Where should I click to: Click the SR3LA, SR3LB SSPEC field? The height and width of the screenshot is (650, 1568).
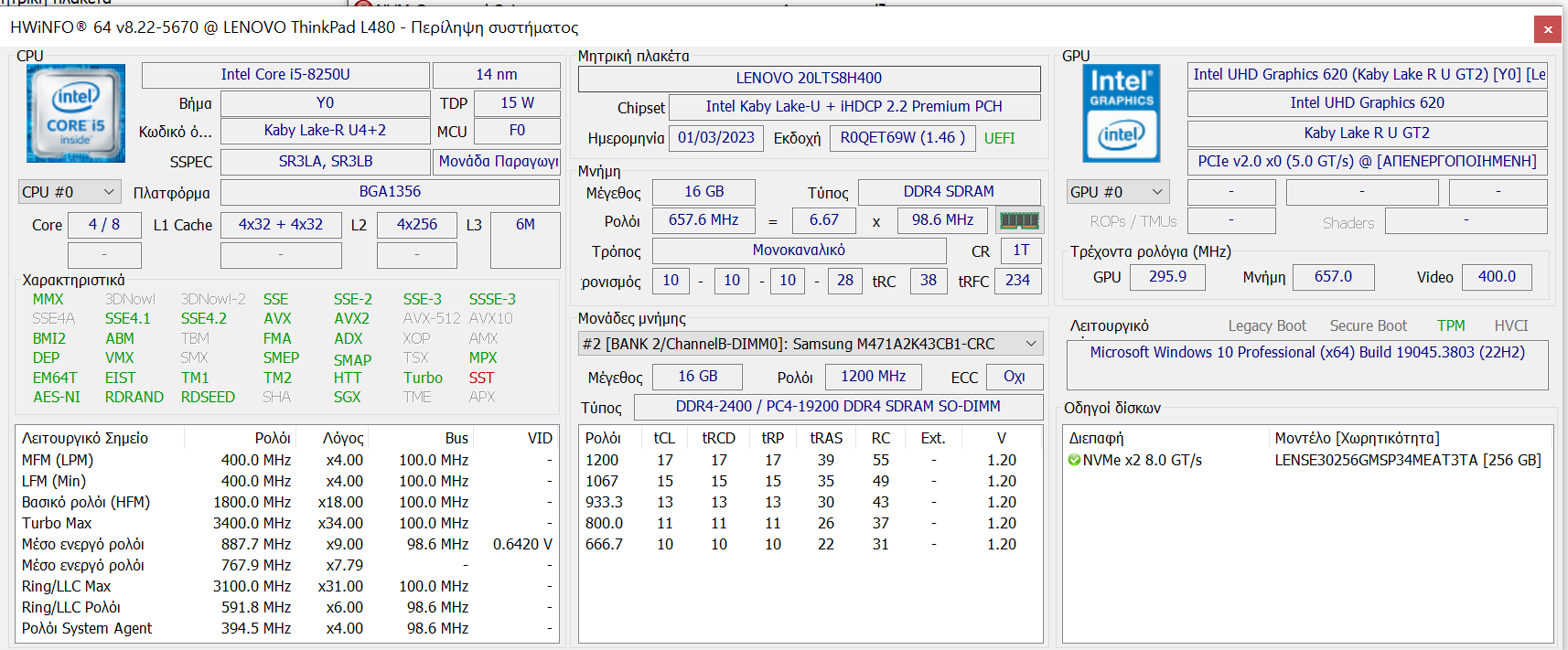coord(325,162)
